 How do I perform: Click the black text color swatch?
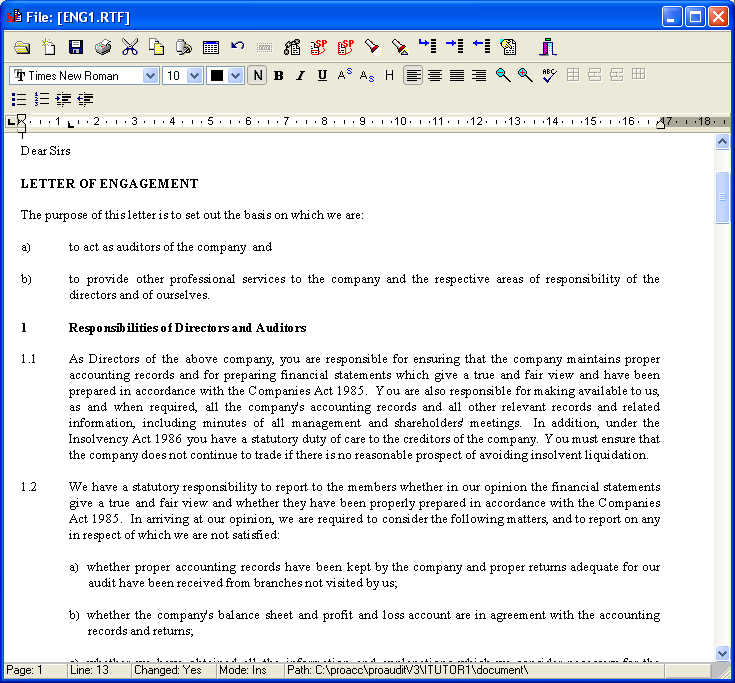(x=217, y=75)
